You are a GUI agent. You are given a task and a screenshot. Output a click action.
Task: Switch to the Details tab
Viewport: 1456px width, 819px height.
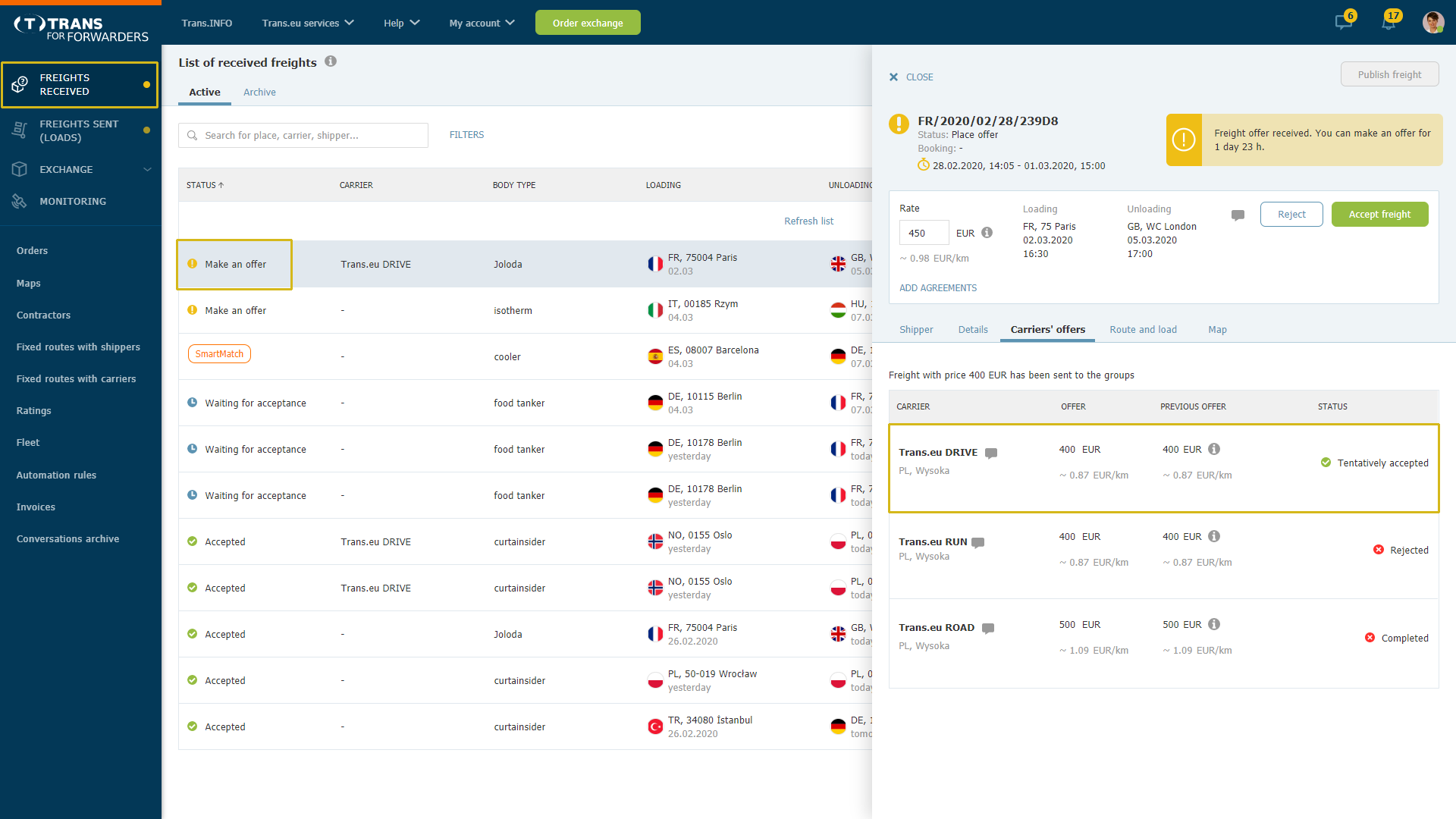click(973, 329)
